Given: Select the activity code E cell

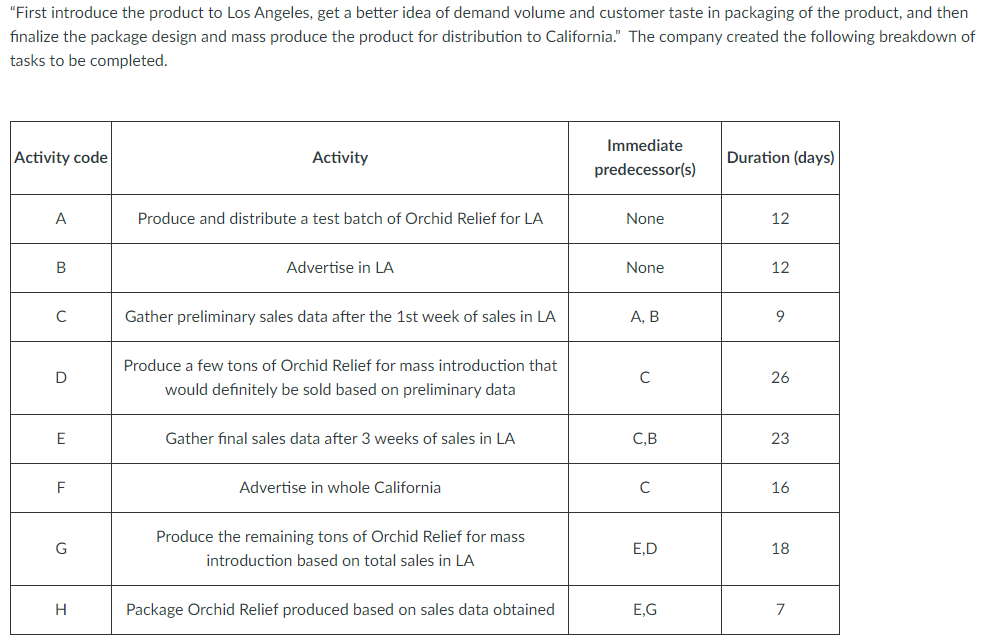Looking at the screenshot, I should 61,438.
